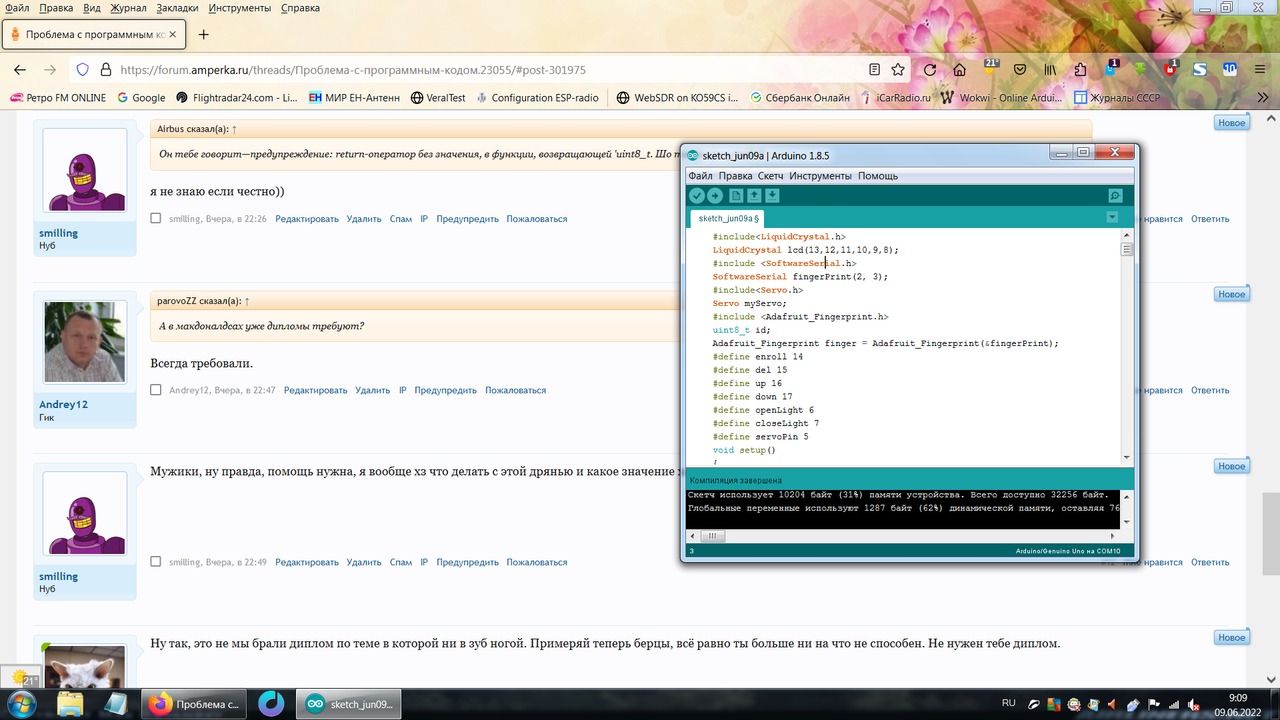Open a new Firefox tab
The image size is (1280, 720).
tap(204, 34)
